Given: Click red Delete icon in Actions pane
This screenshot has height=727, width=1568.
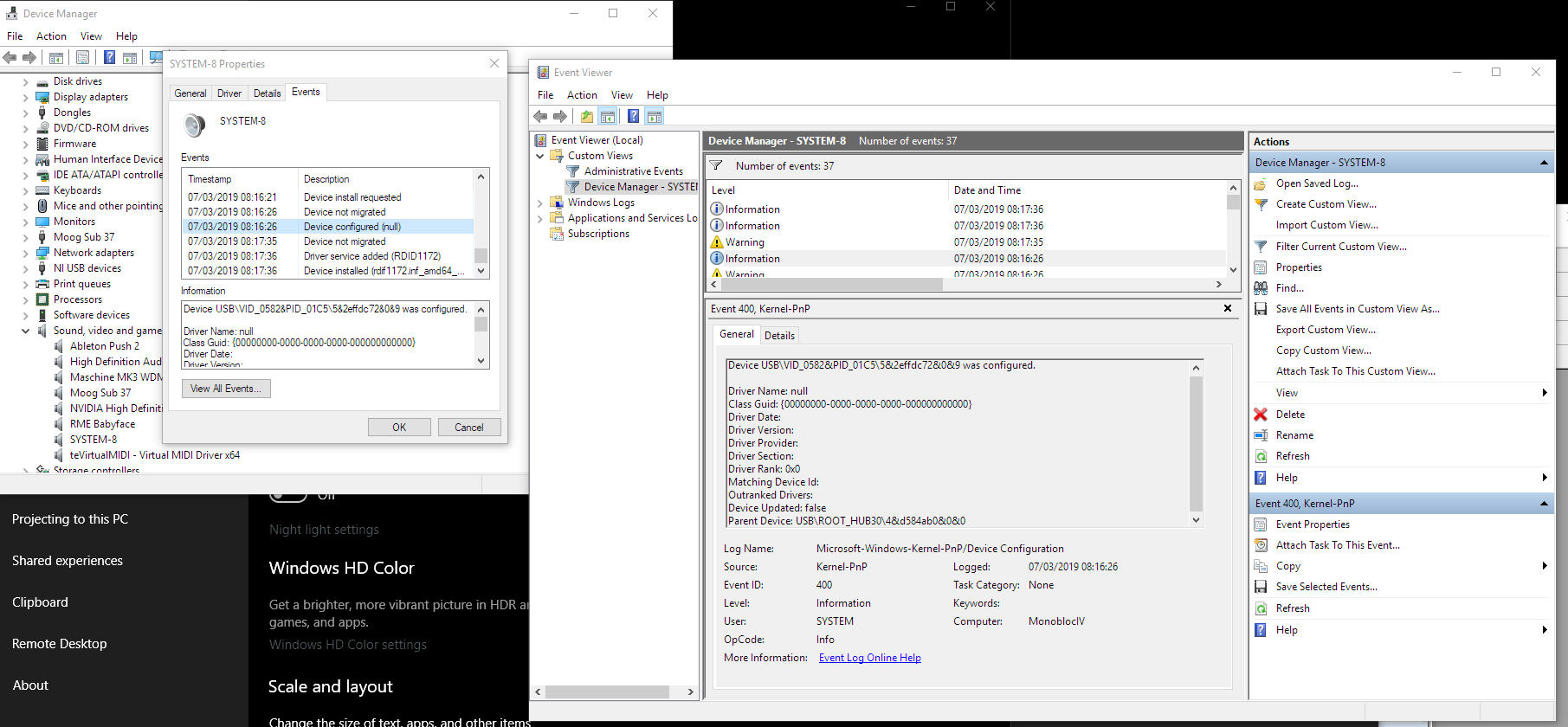Looking at the screenshot, I should 1261,415.
